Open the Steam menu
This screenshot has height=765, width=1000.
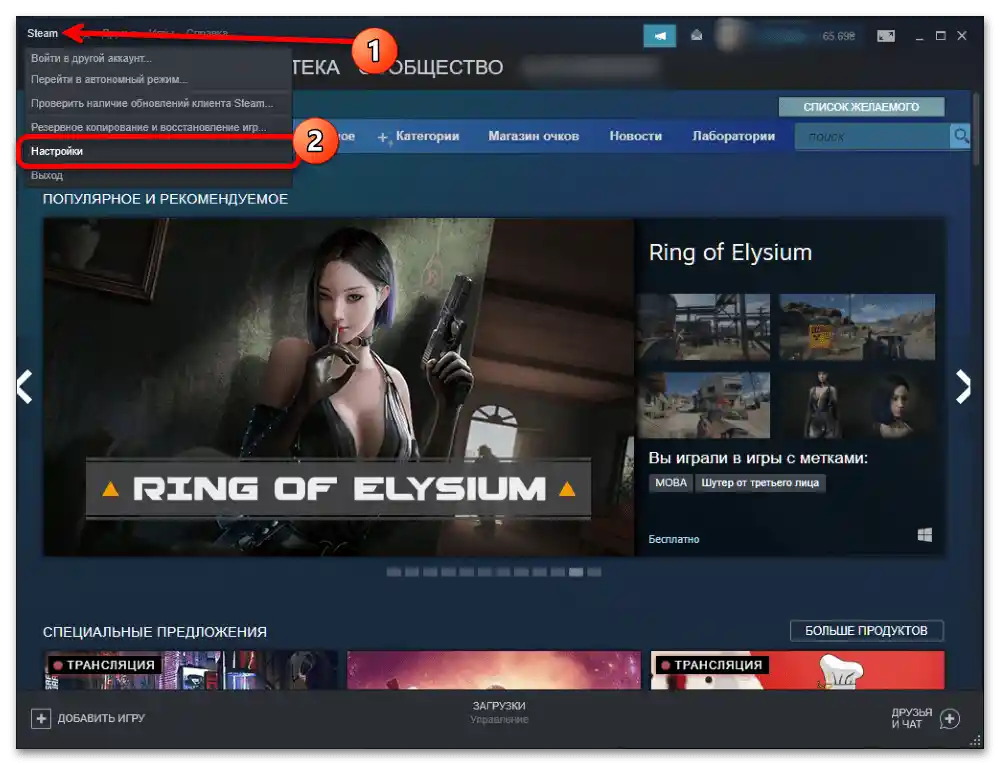click(x=42, y=33)
